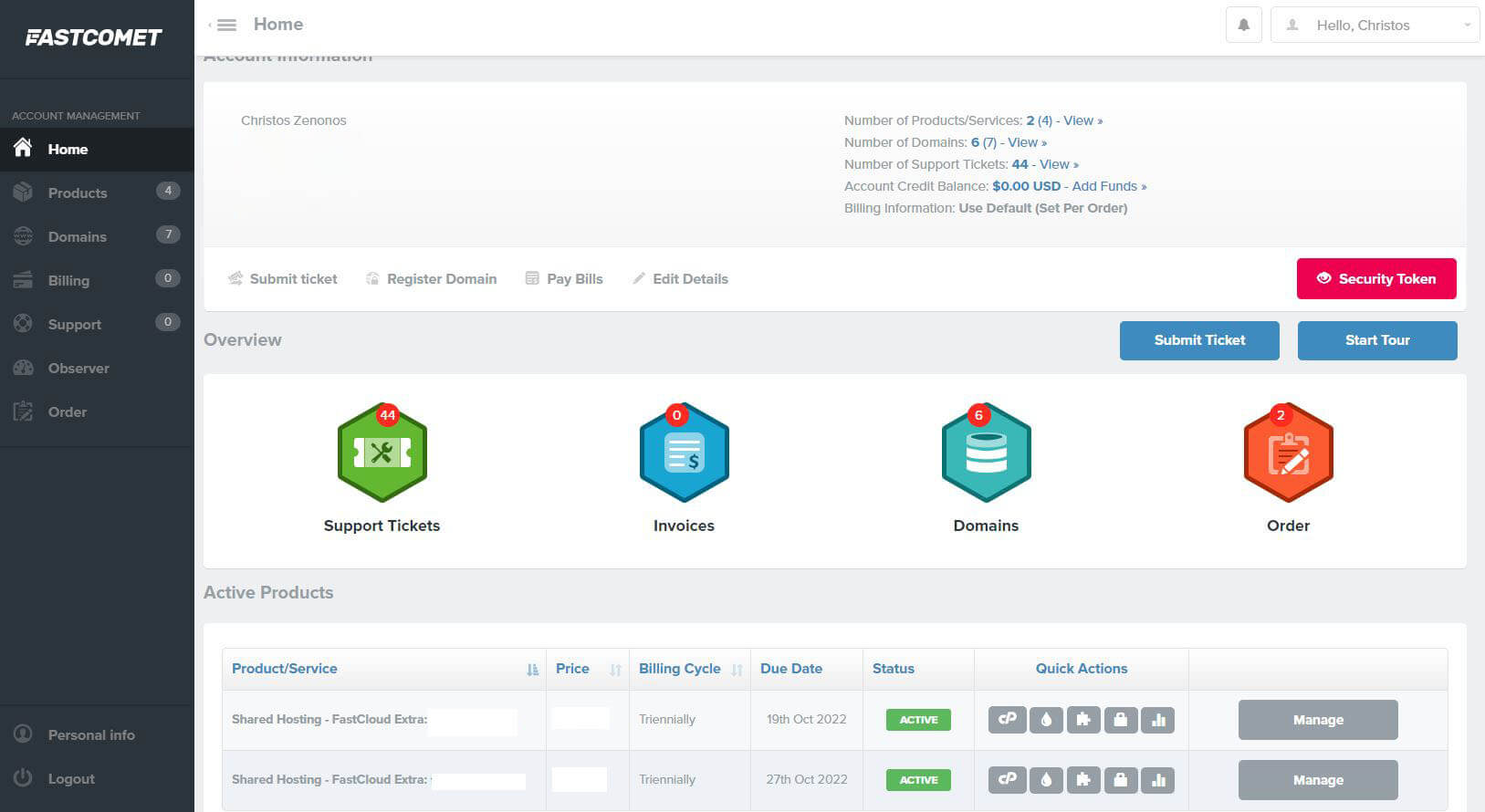
Task: Open the Invoices hexagon icon
Action: [684, 453]
